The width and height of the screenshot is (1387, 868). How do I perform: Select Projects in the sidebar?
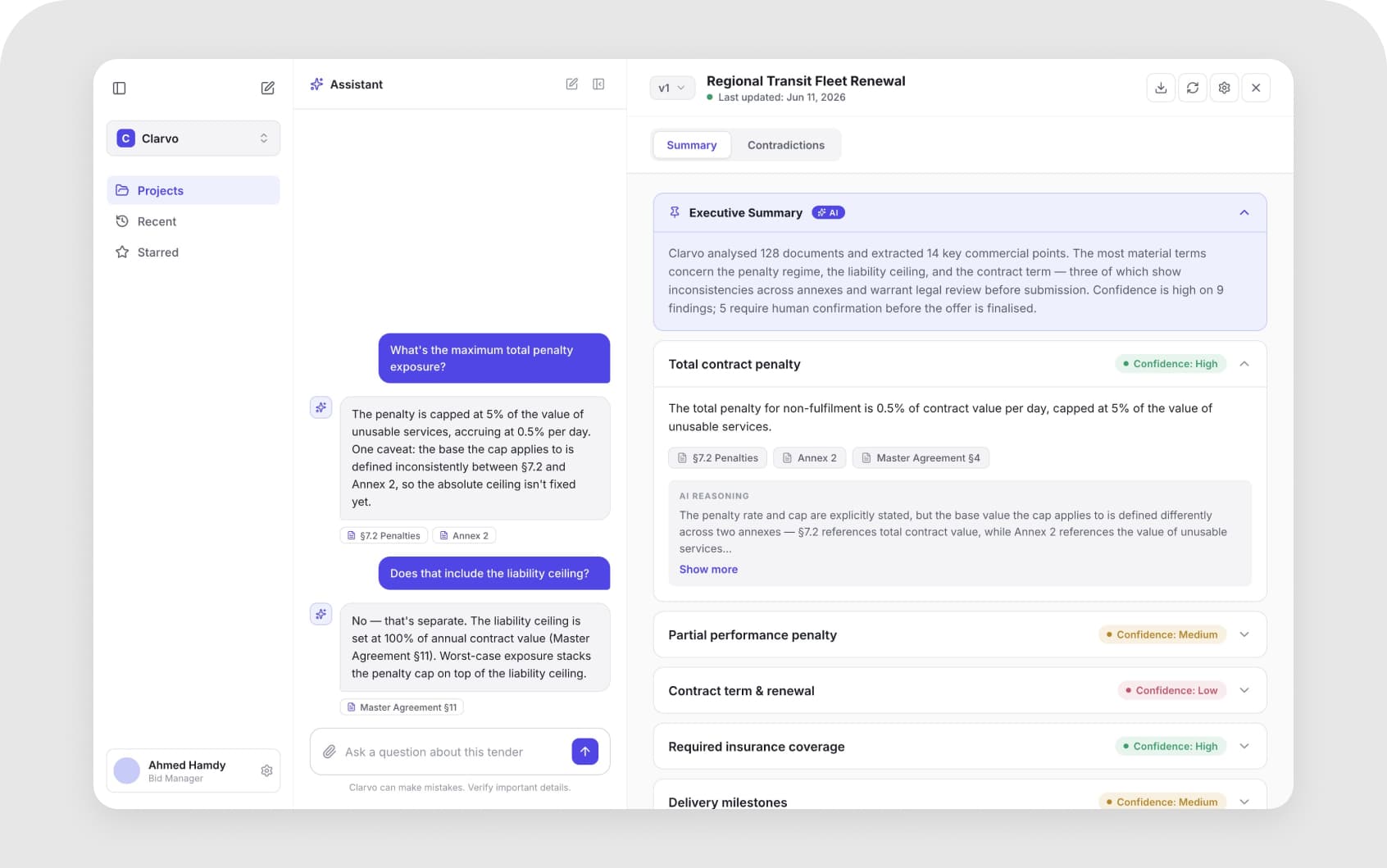pos(193,190)
